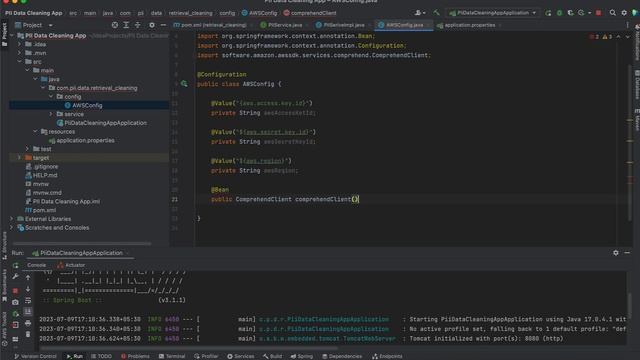The height and width of the screenshot is (360, 640).
Task: Select AWSConfig class in project tree
Action: pyautogui.click(x=87, y=105)
